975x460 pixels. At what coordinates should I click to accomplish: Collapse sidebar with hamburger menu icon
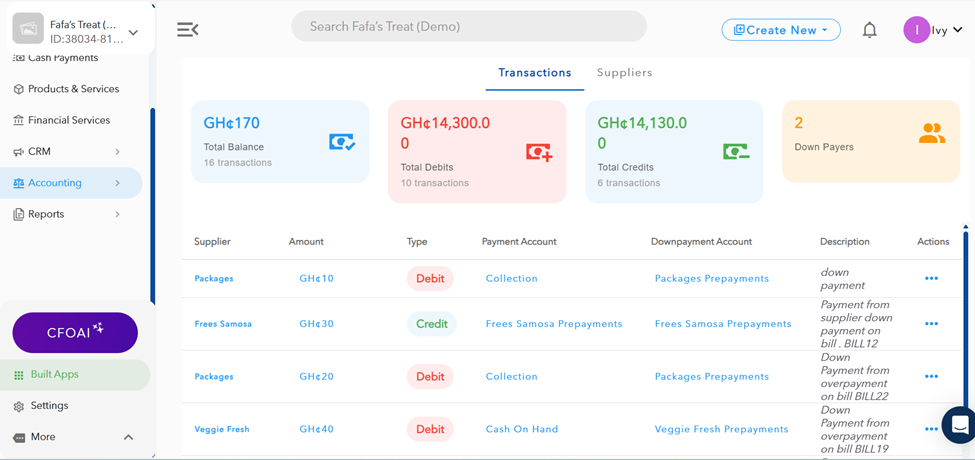click(x=187, y=30)
